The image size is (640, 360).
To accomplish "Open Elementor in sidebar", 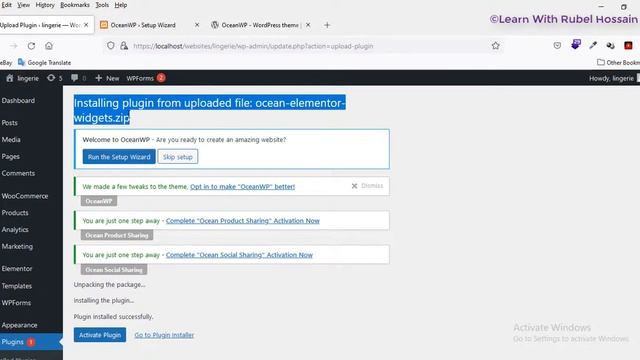I will coord(17,269).
